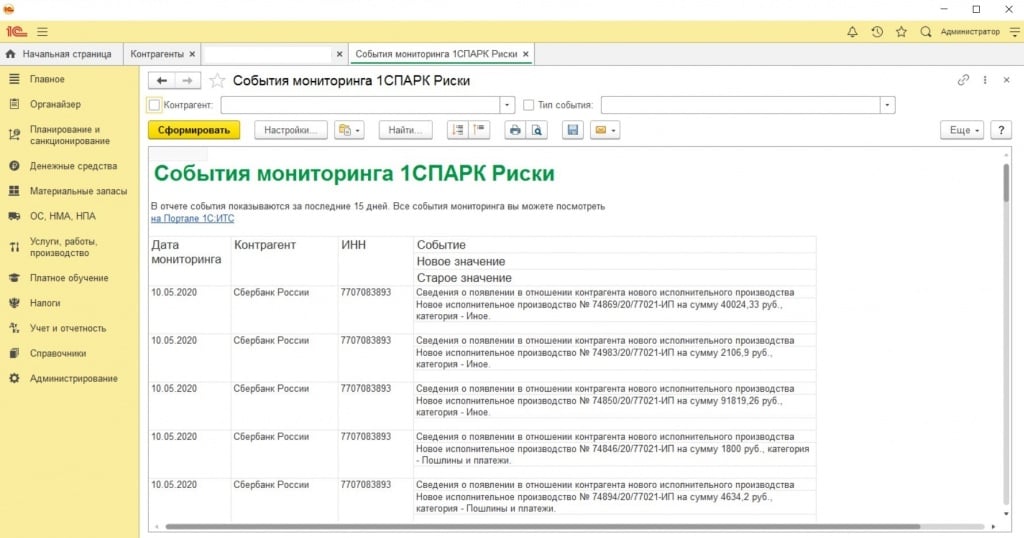Click the print report icon
The image size is (1024, 538).
coord(515,130)
